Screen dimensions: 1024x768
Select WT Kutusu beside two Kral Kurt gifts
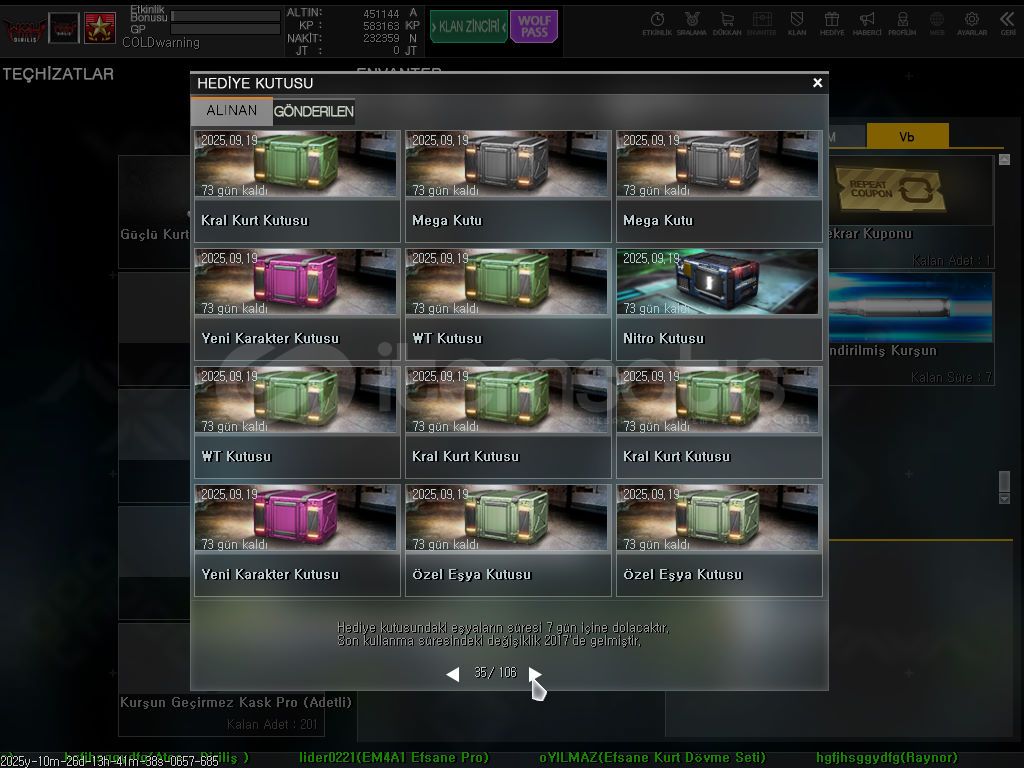(297, 422)
